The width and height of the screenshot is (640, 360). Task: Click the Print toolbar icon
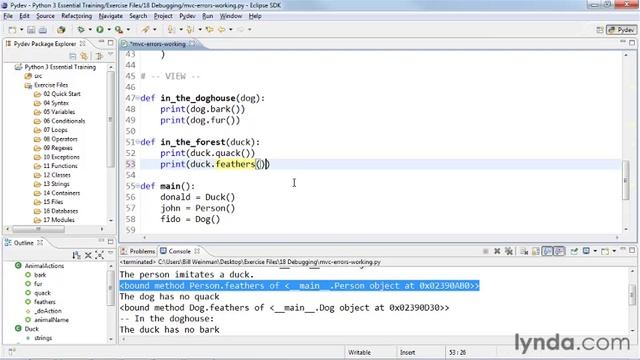(x=42, y=30)
